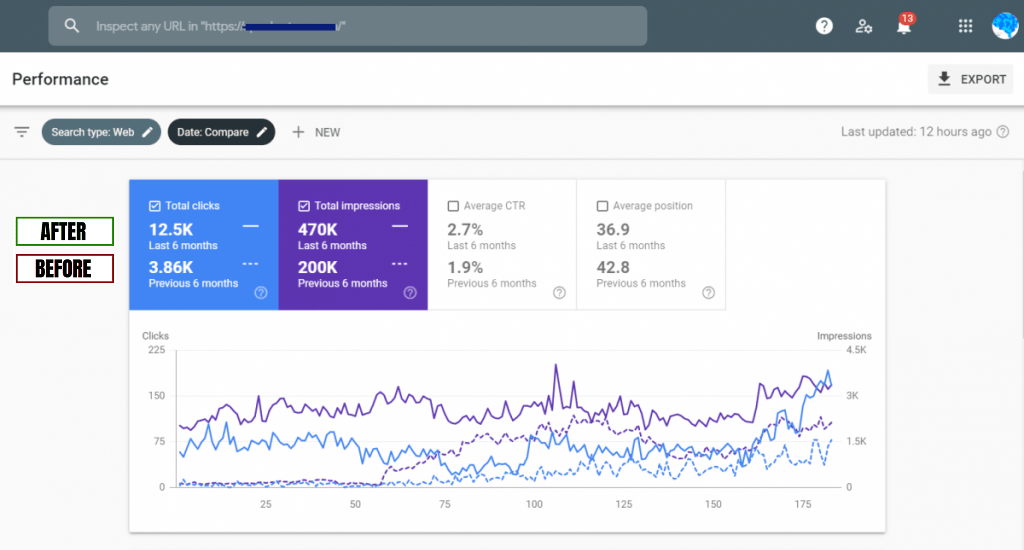This screenshot has height=550, width=1024.
Task: Click the filter list icon
Action: point(22,132)
